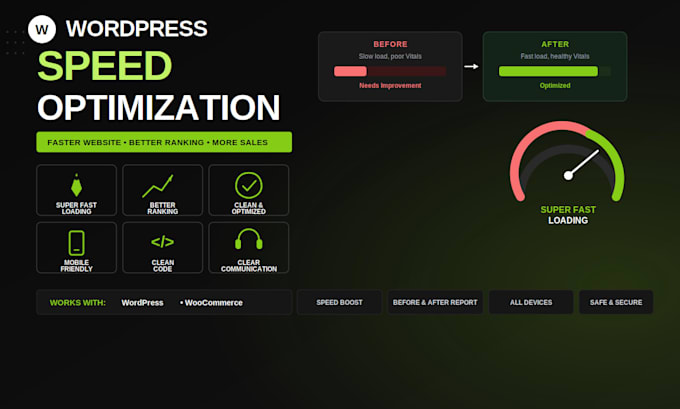Click the Speed Boost tag
Viewport: 680px width, 409px height.
point(339,302)
